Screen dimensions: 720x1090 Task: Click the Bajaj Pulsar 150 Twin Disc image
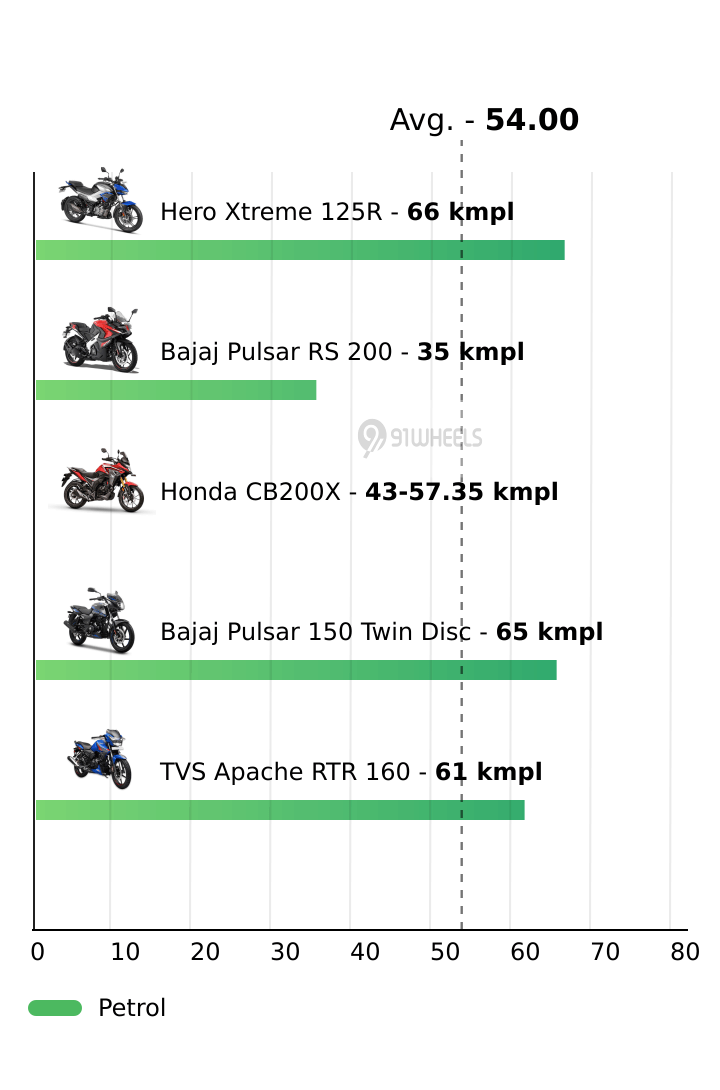pos(100,621)
